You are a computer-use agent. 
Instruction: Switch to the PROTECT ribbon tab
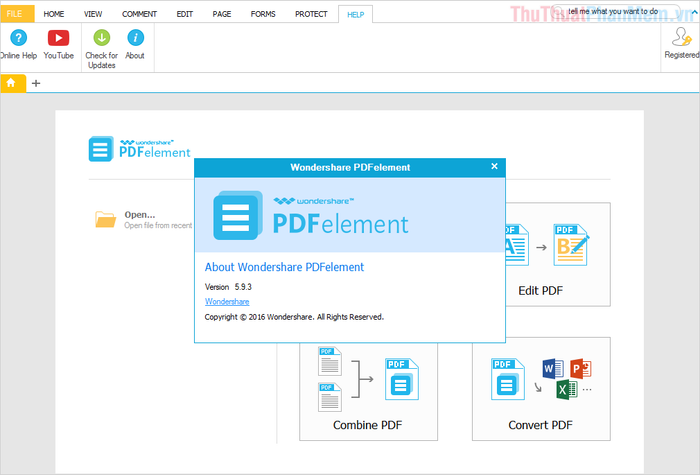click(x=311, y=14)
